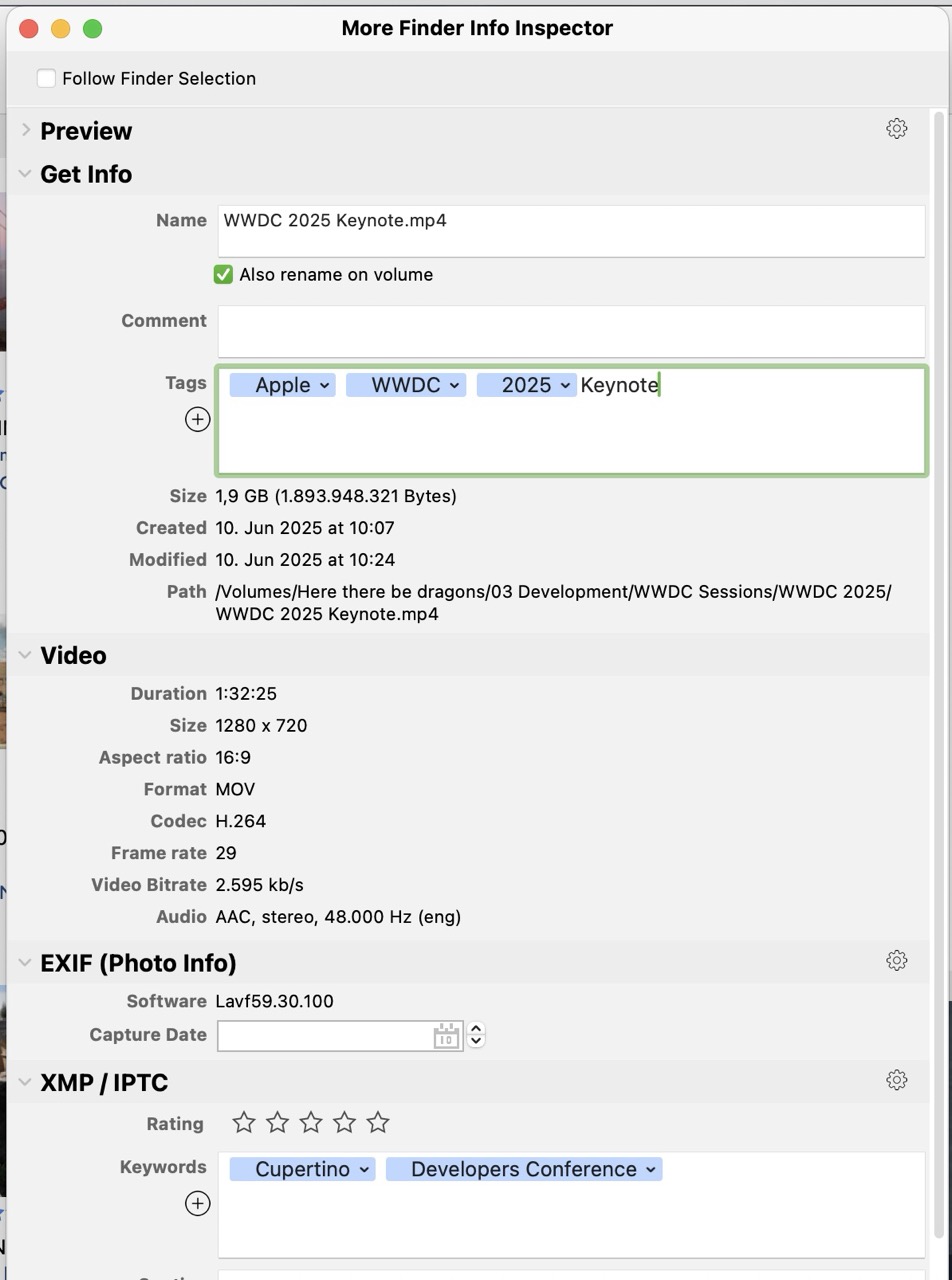Expand the Preview section disclosure triangle
The width and height of the screenshot is (952, 1280).
tap(24, 130)
